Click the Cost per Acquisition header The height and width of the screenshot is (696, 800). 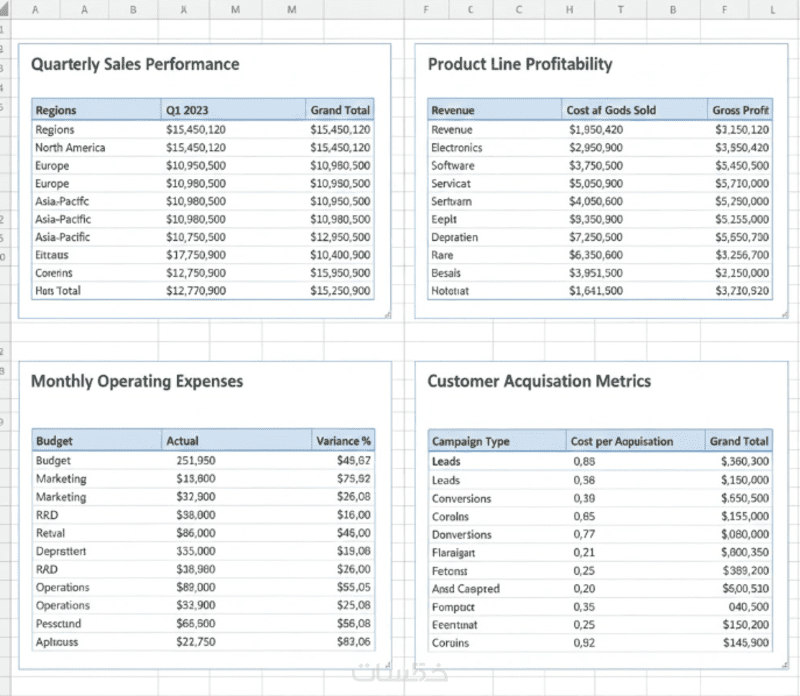click(x=621, y=441)
